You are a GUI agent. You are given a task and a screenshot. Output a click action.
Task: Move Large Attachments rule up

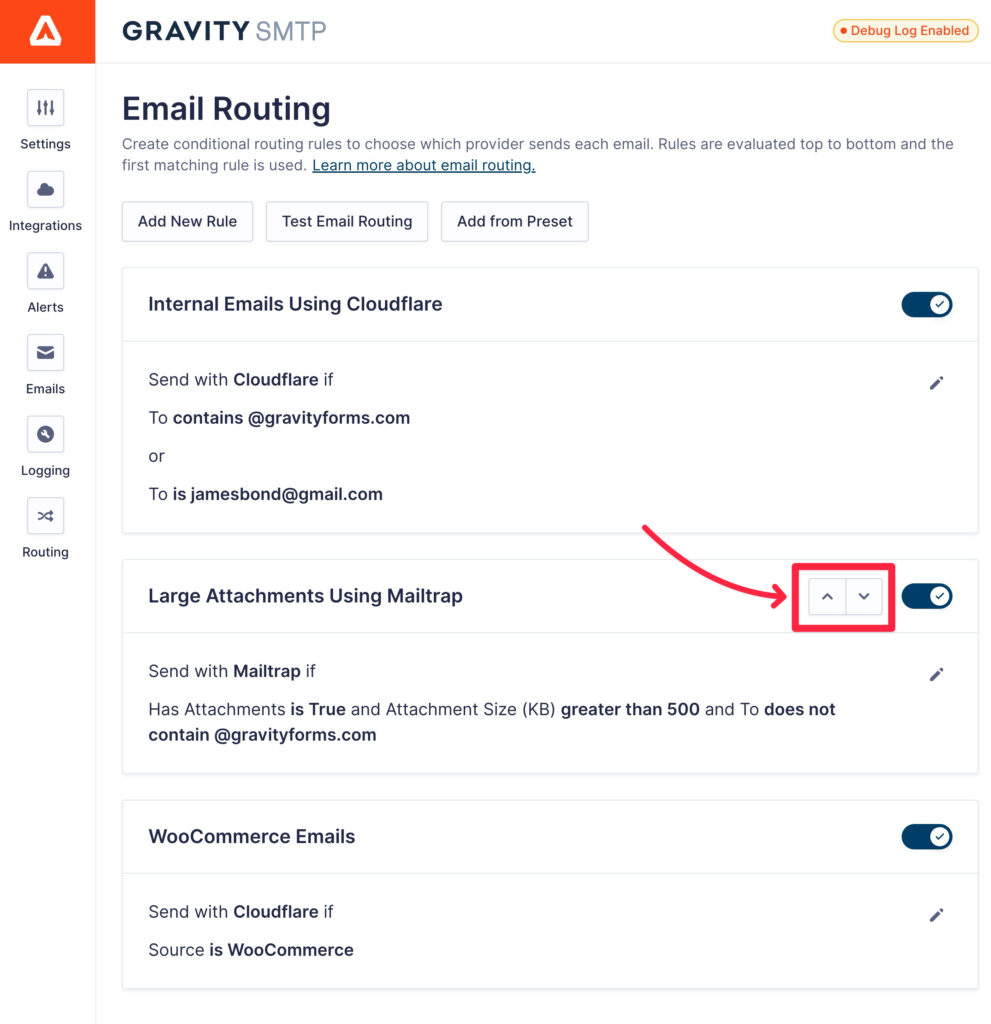click(827, 596)
